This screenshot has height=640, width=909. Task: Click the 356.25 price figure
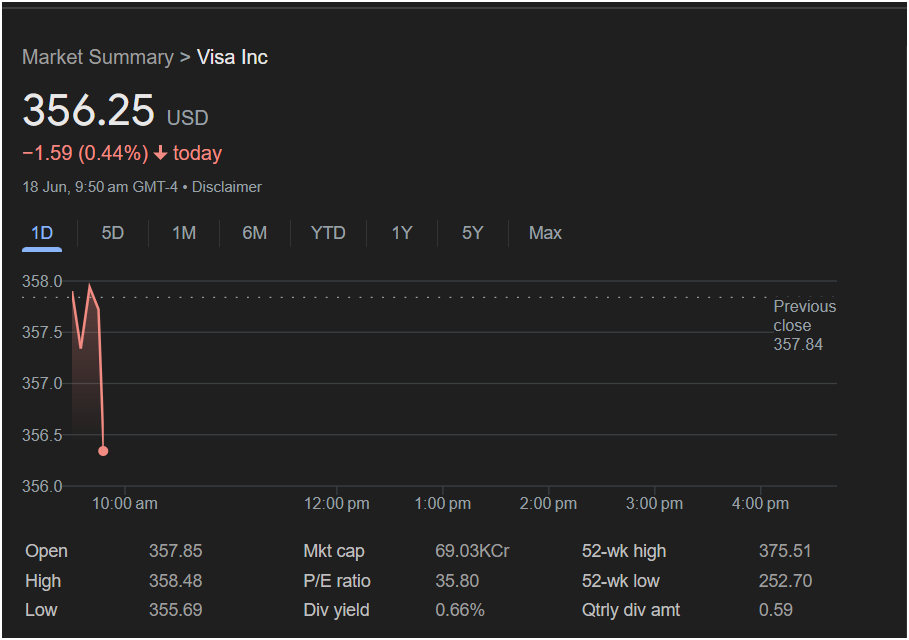(88, 110)
